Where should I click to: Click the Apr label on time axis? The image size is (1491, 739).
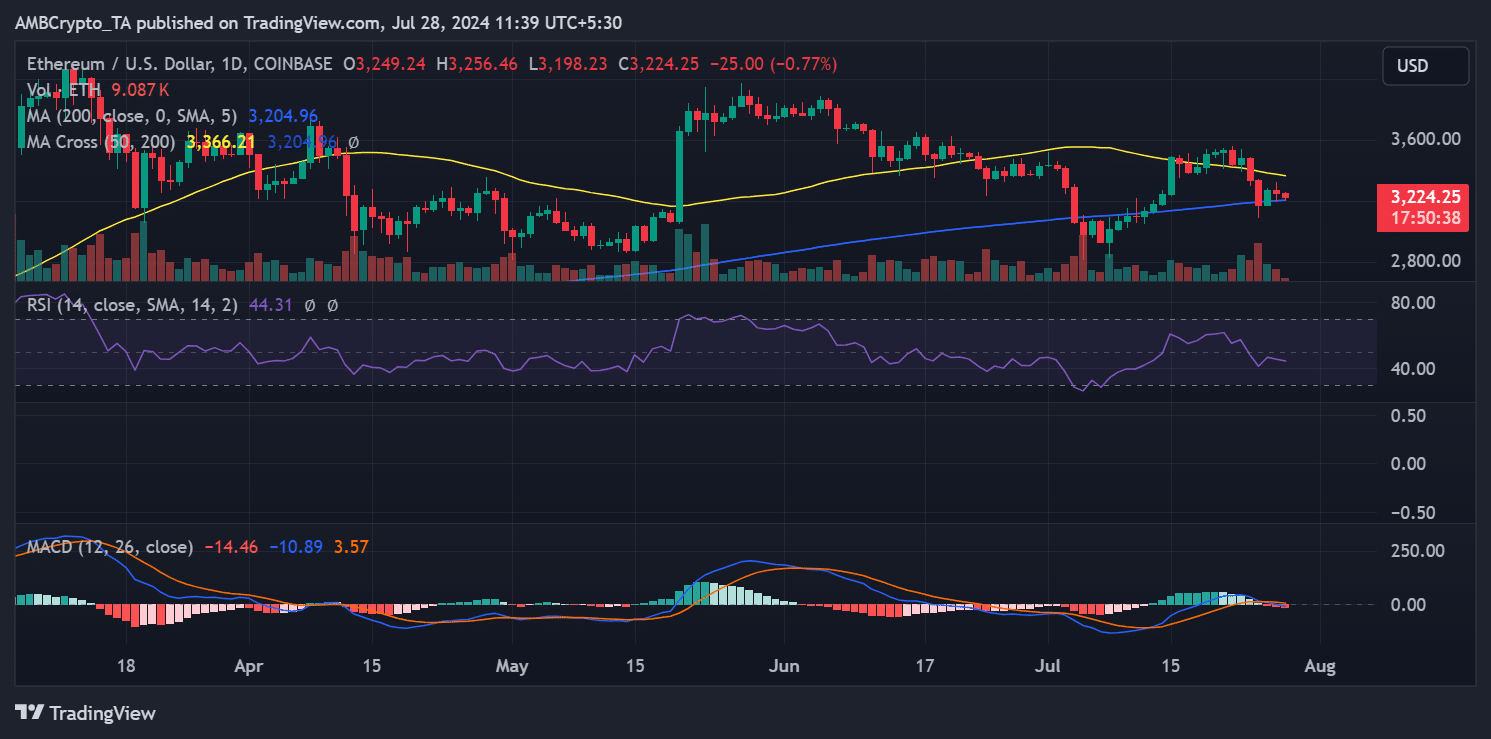[248, 665]
